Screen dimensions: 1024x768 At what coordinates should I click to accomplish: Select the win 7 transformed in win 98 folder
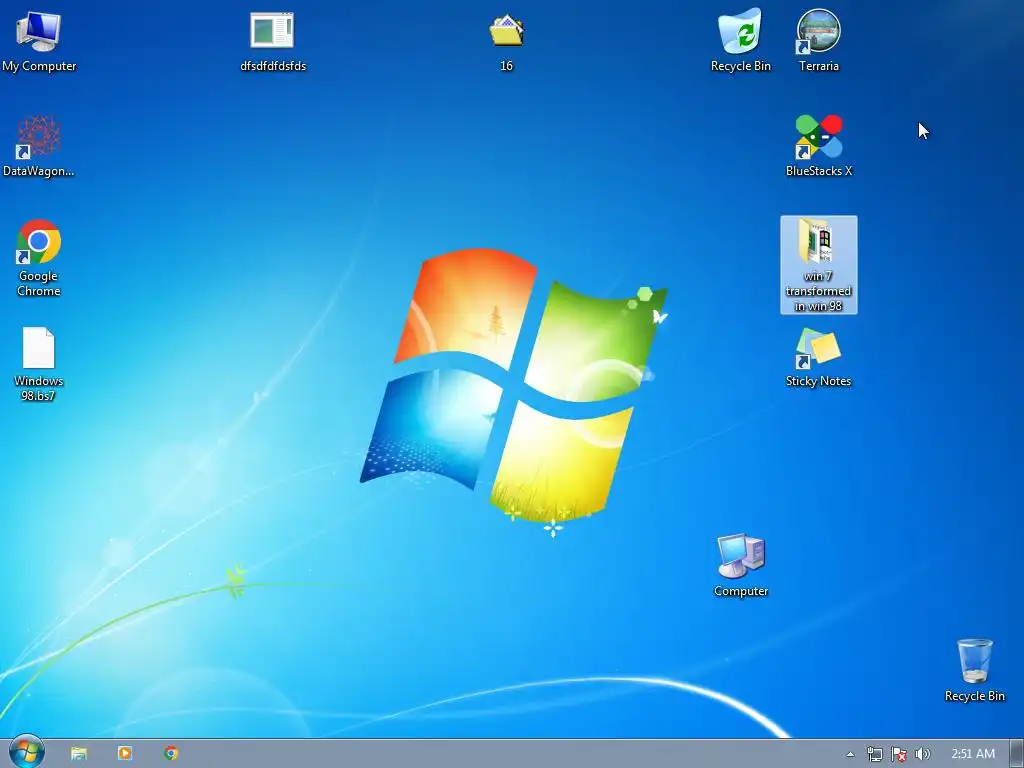click(x=818, y=265)
